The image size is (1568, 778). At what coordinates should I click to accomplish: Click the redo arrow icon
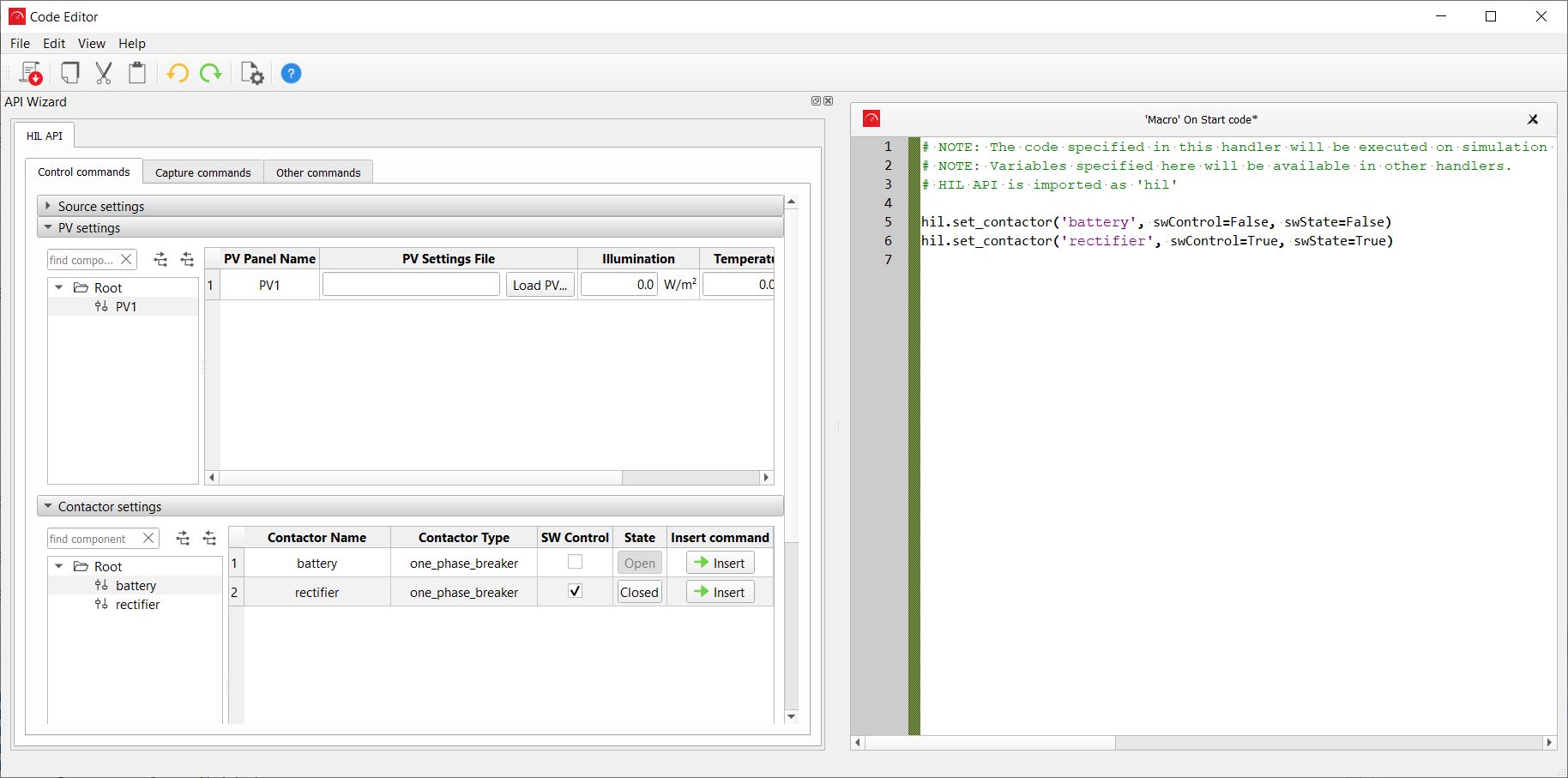211,74
